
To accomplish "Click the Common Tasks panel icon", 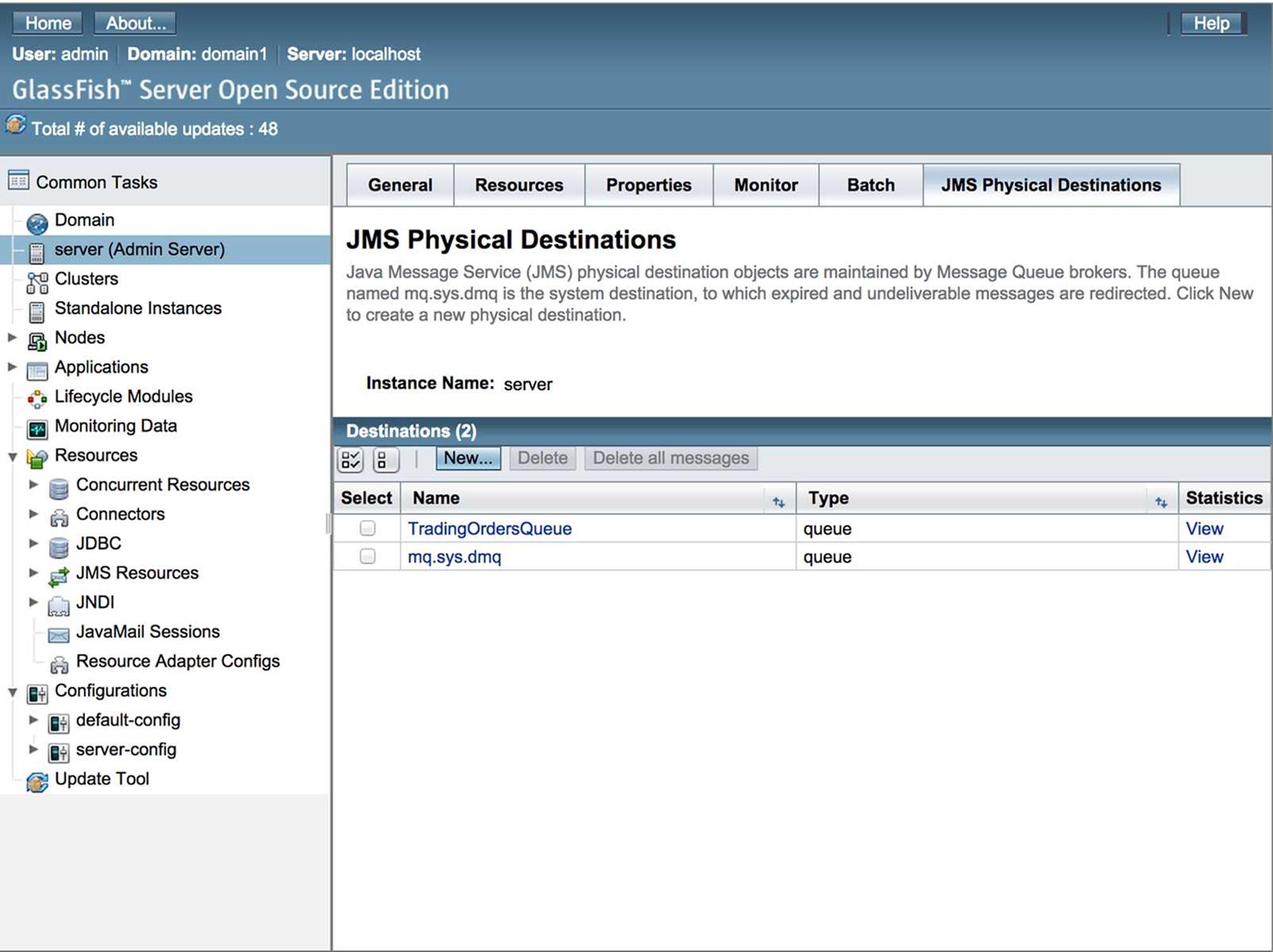I will (18, 181).
